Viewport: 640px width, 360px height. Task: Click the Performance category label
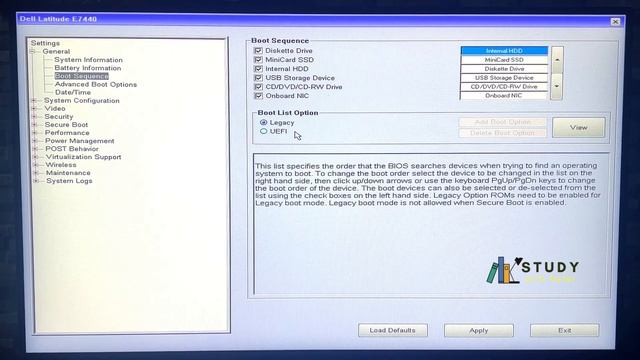click(67, 133)
